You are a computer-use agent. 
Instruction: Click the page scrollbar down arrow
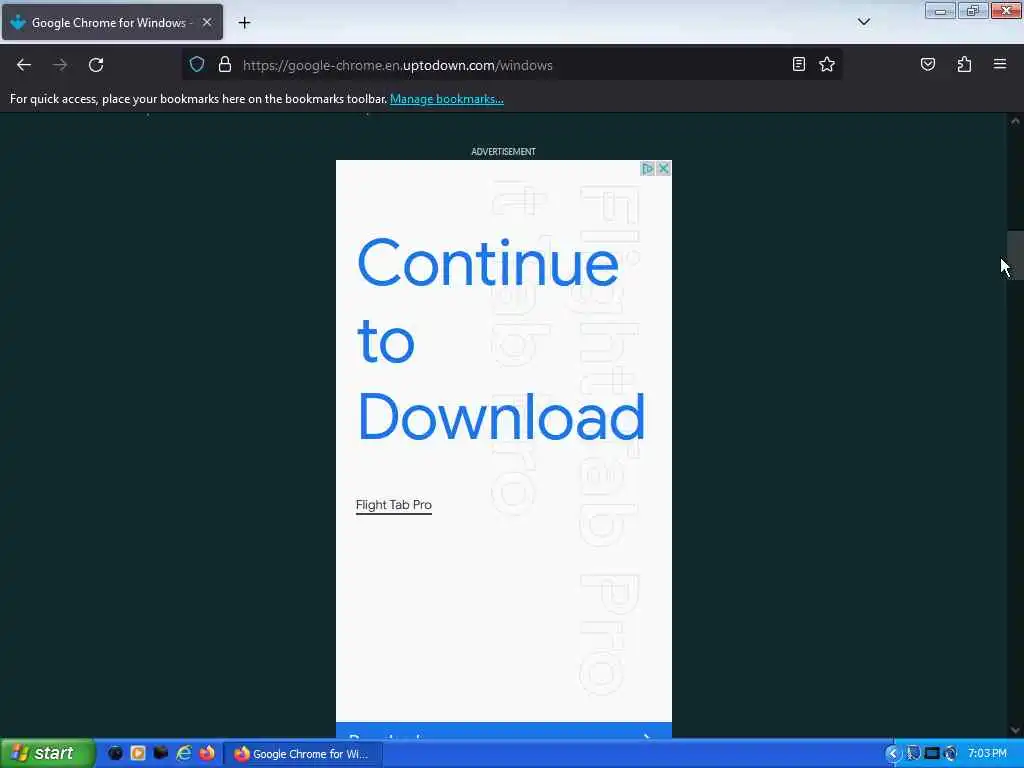[x=1015, y=730]
